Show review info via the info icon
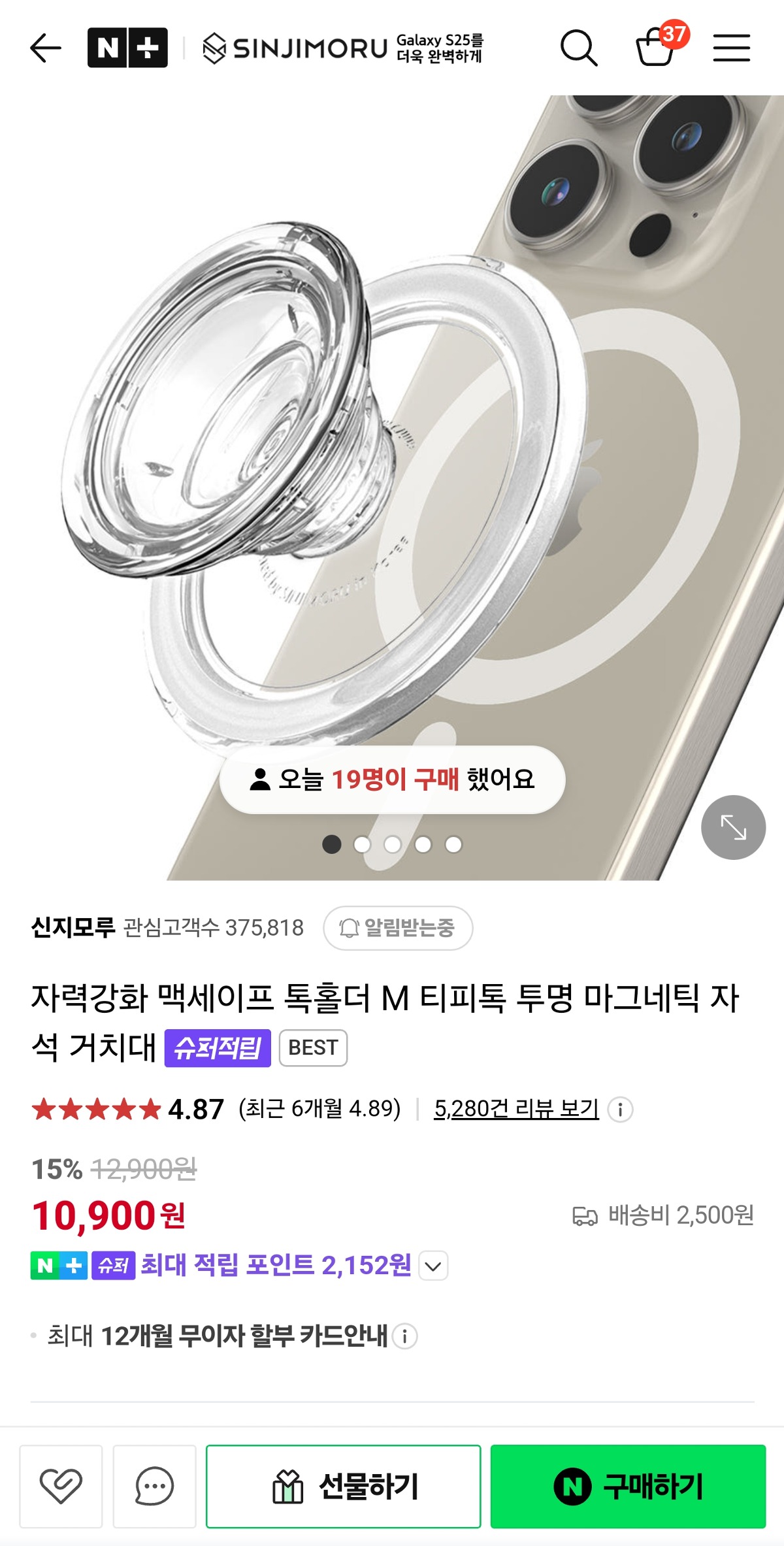Viewport: 784px width, 1546px height. tap(620, 1109)
